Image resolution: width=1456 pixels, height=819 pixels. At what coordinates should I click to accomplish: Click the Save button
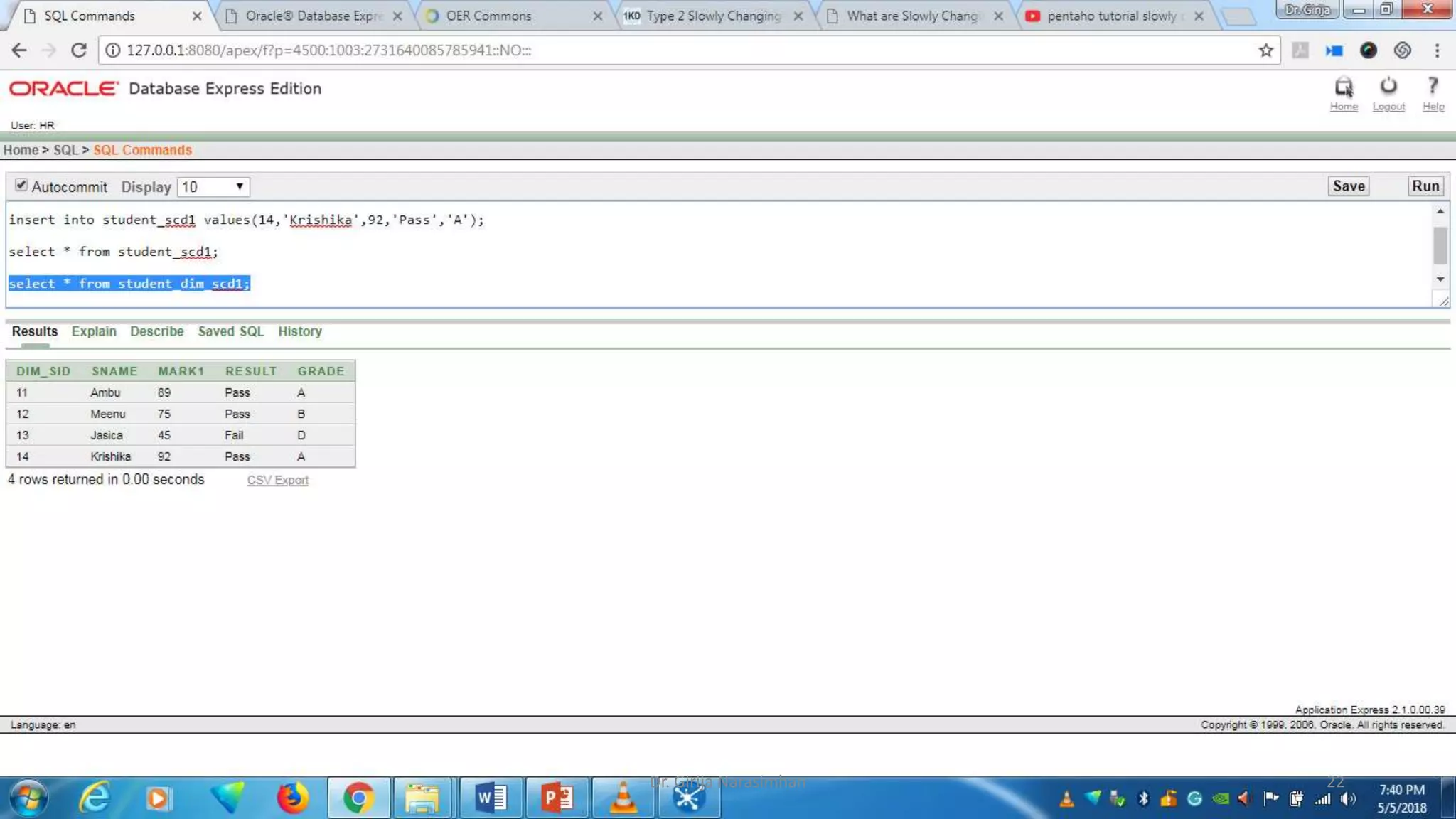1348,186
